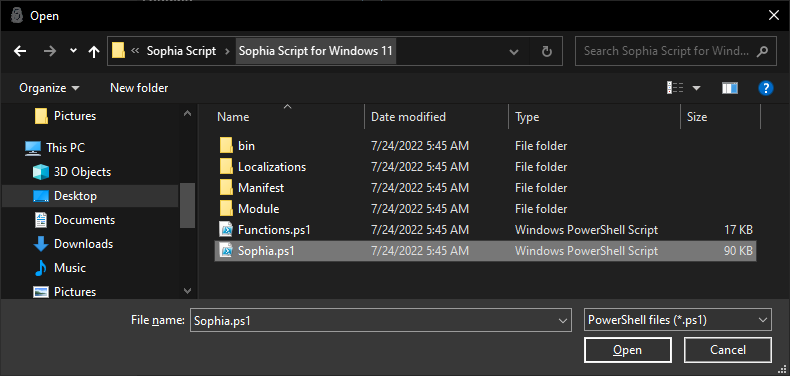Toggle the preview pane icon

[730, 88]
